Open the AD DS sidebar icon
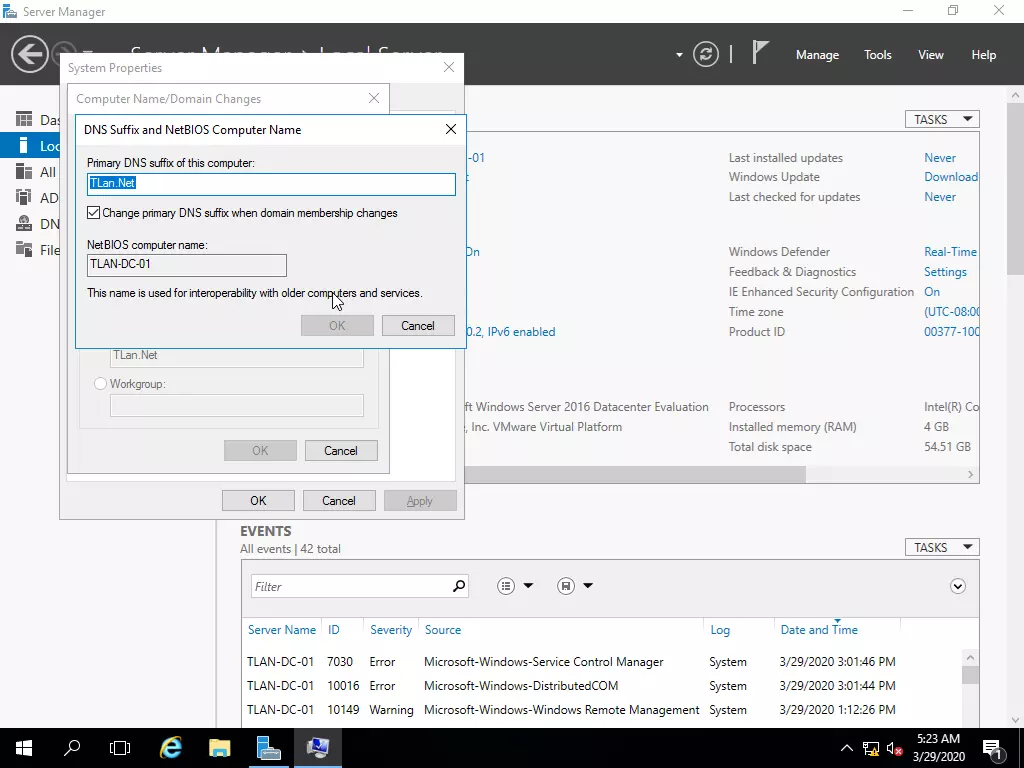The height and width of the screenshot is (768, 1024). 24,197
